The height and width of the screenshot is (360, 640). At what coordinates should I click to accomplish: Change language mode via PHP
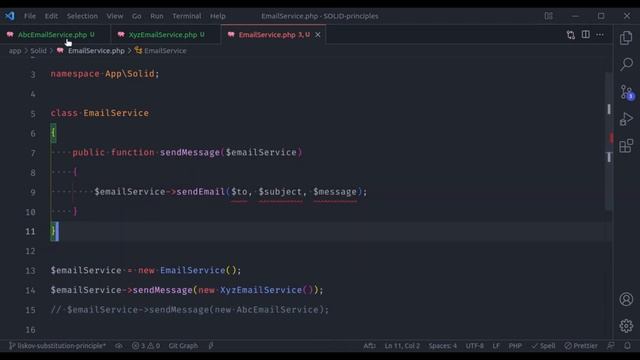(x=515, y=346)
